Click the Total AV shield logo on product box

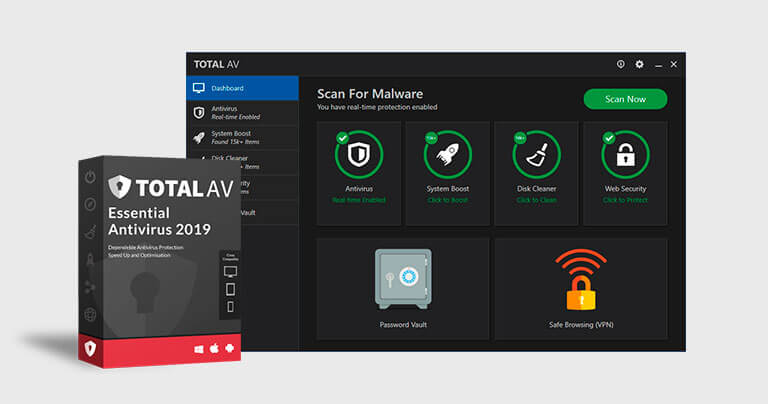120,186
